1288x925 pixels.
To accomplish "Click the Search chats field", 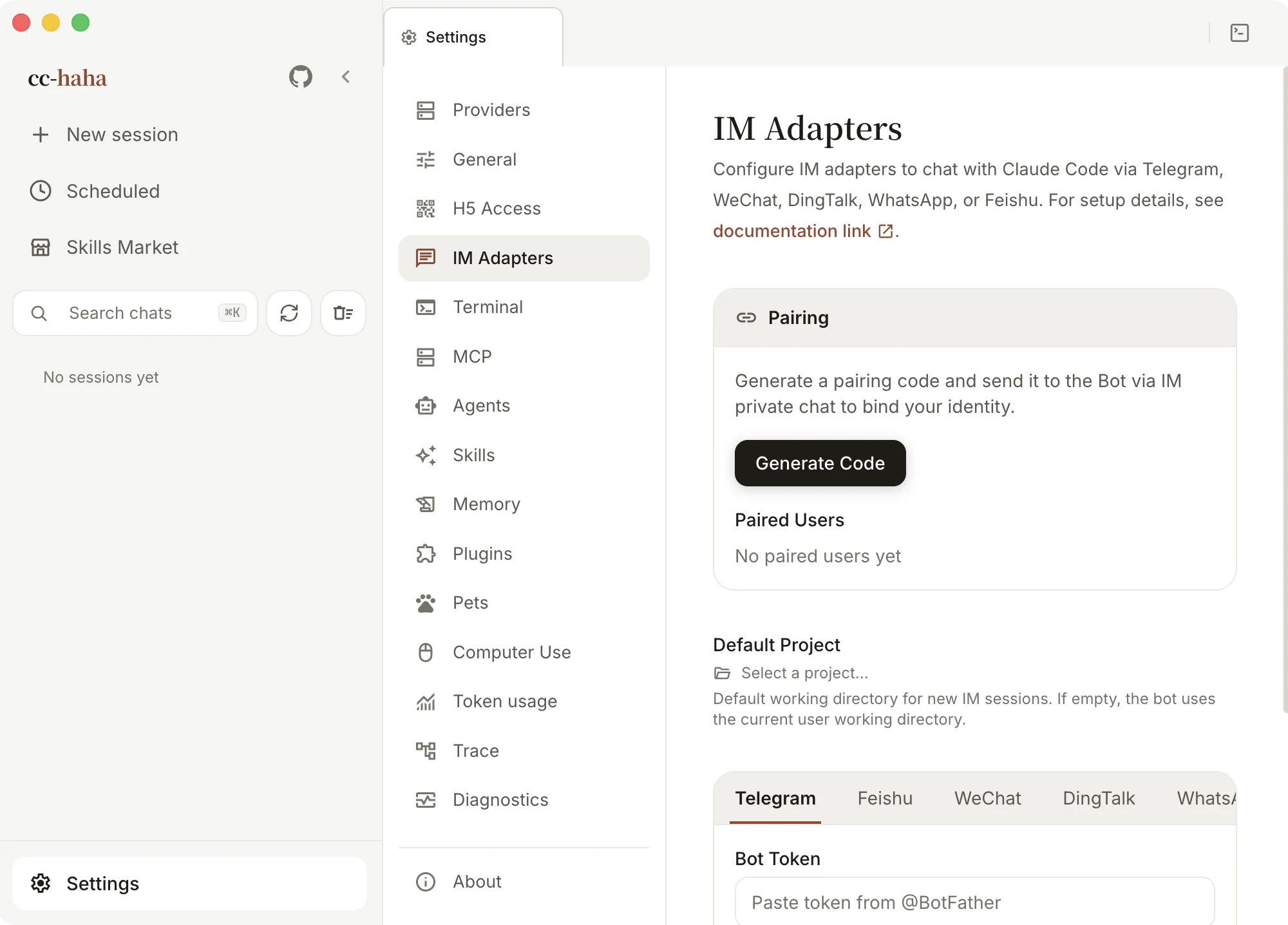I will [135, 313].
